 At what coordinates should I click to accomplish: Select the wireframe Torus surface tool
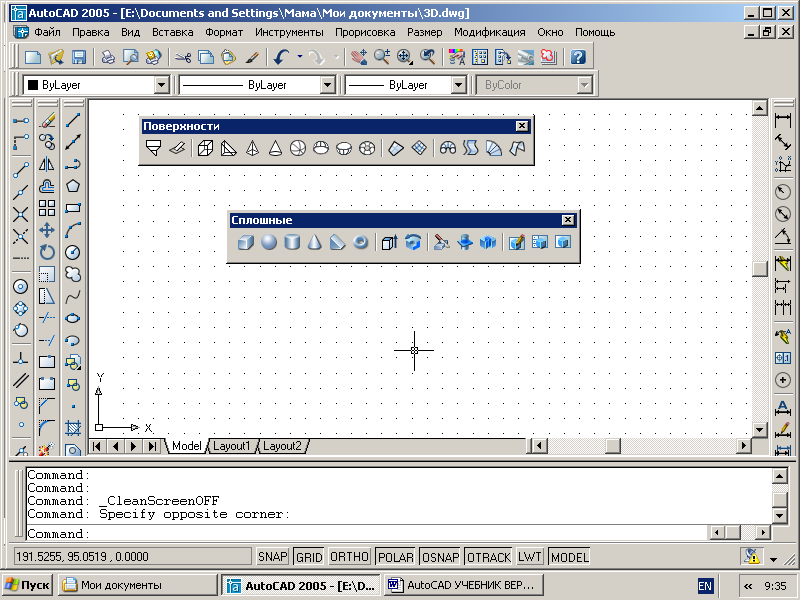(x=367, y=148)
